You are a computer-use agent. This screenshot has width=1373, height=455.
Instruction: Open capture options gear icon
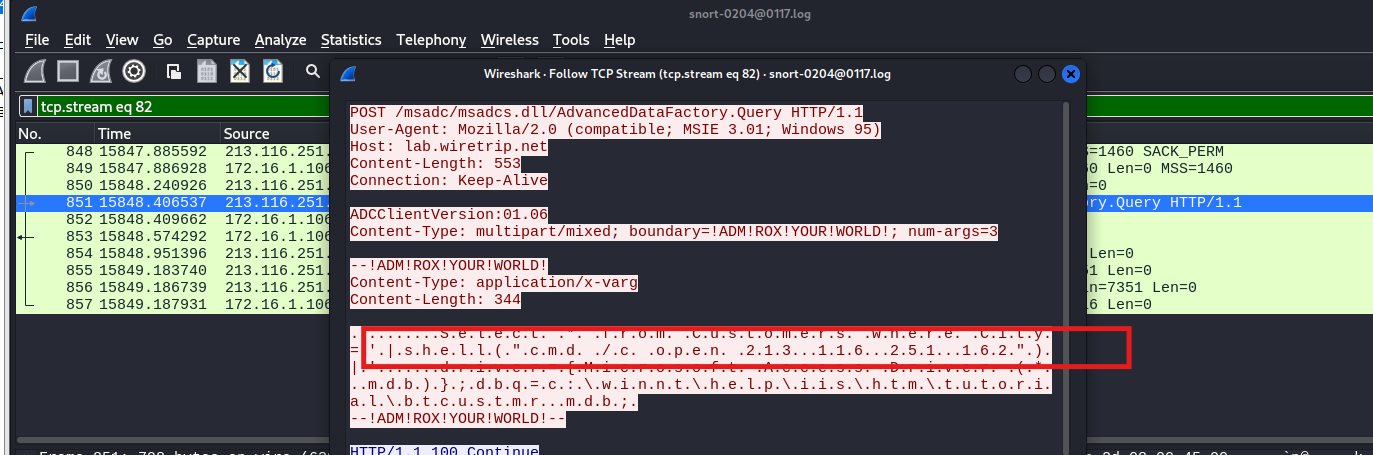point(134,71)
